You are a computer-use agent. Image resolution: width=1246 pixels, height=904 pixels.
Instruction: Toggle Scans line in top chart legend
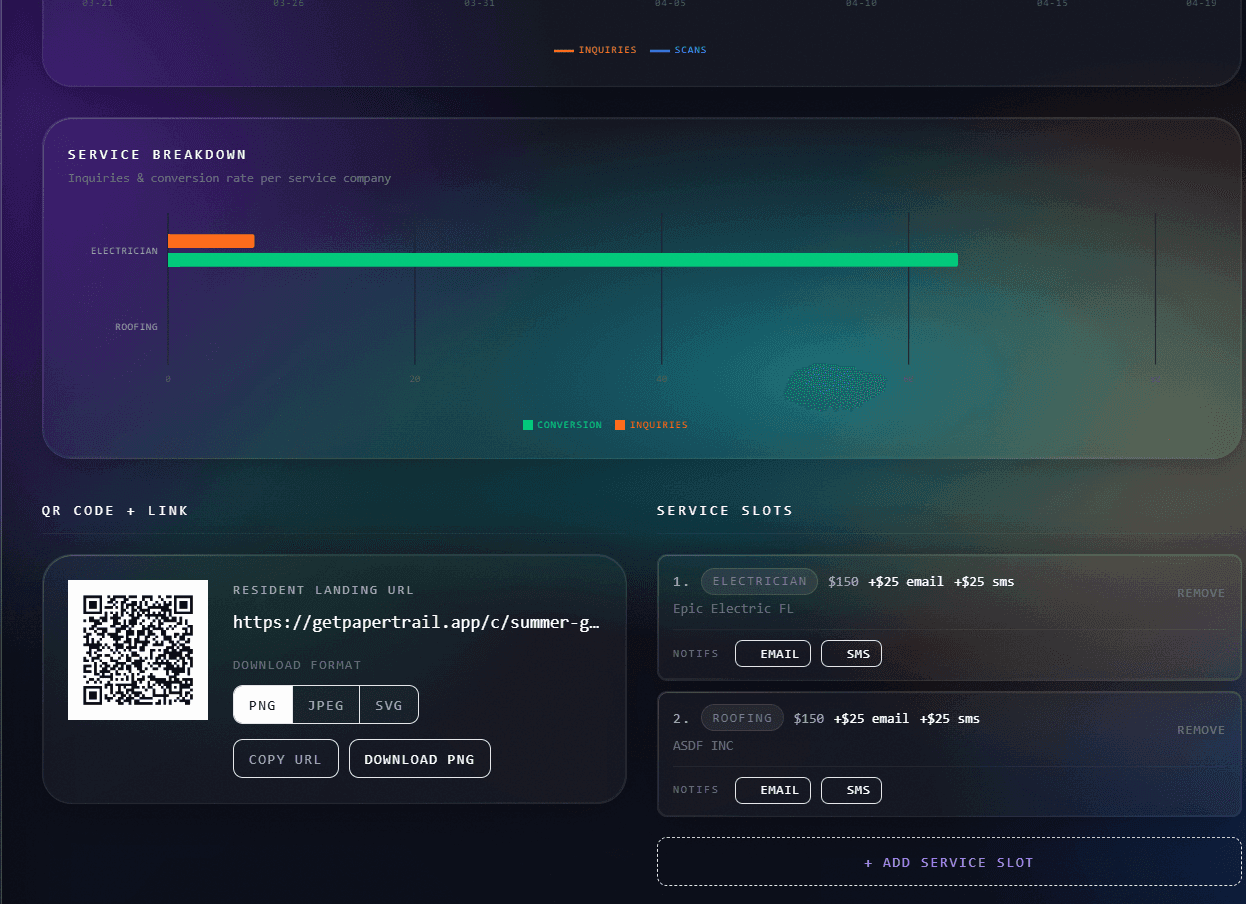coord(678,50)
